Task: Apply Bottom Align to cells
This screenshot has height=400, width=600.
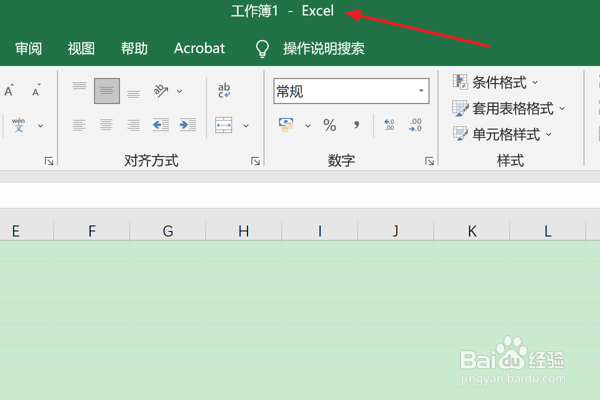Action: [134, 94]
